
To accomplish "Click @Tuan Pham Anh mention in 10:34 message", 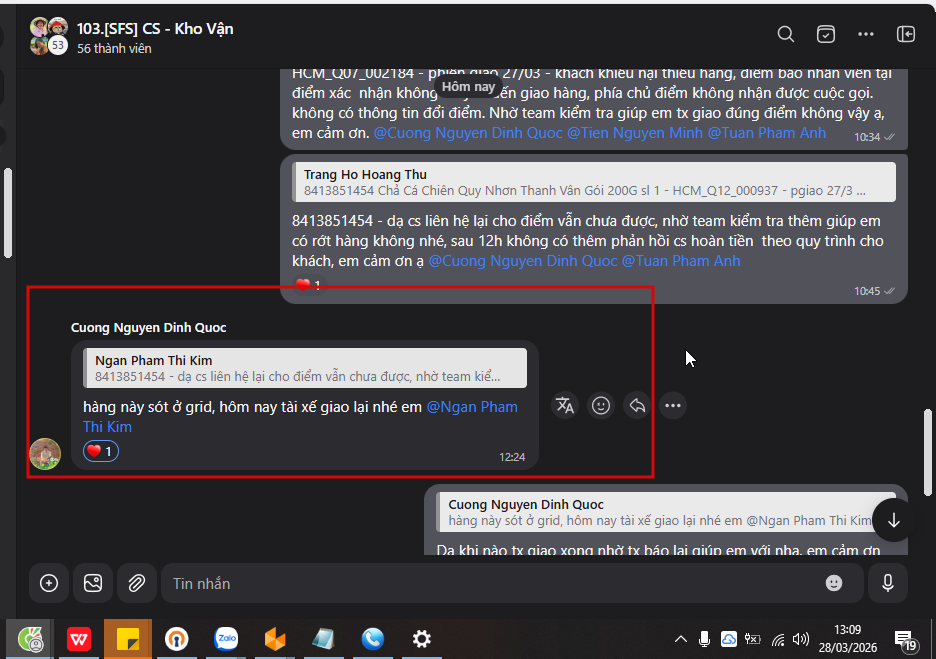I will coord(766,133).
